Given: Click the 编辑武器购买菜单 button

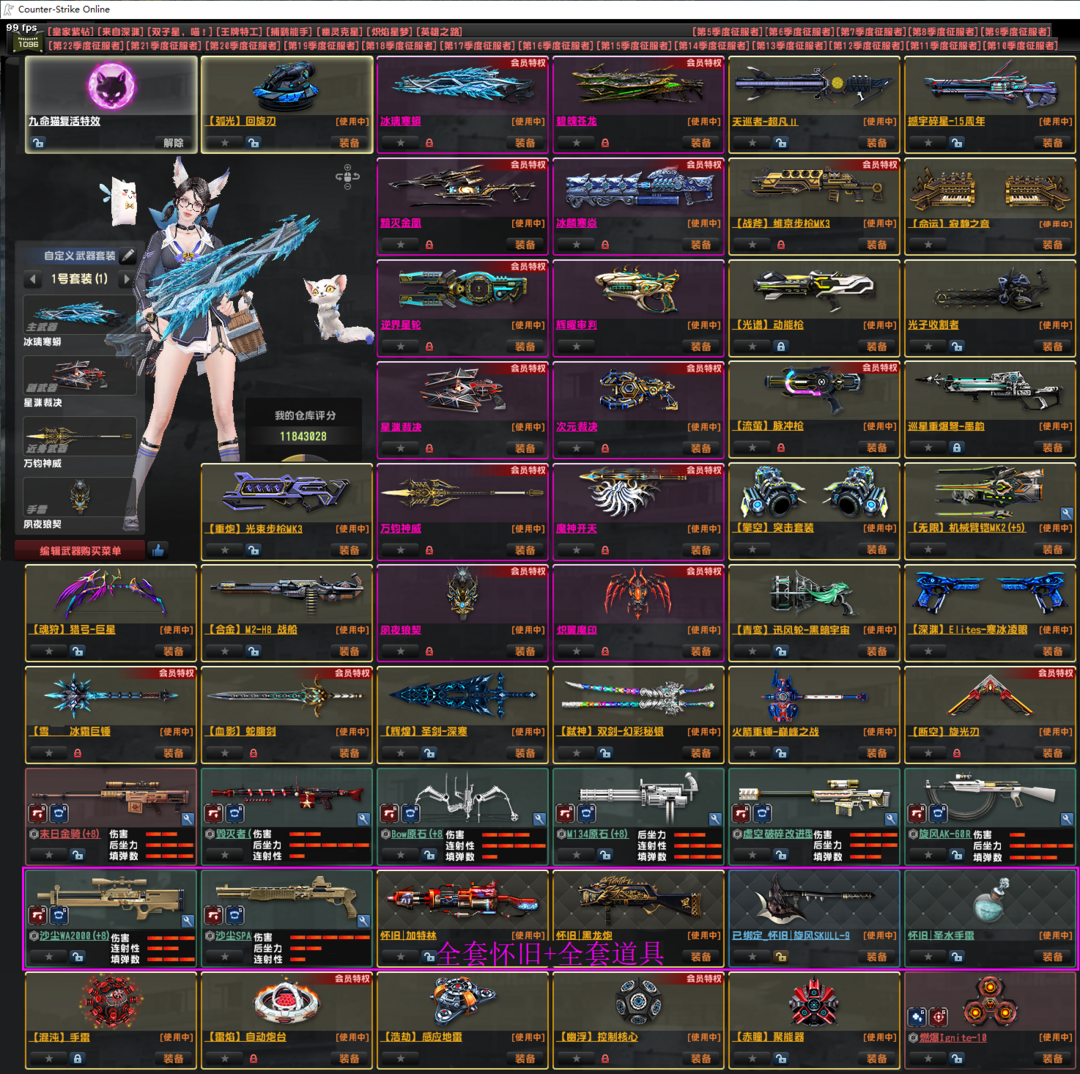Looking at the screenshot, I should pyautogui.click(x=80, y=550).
